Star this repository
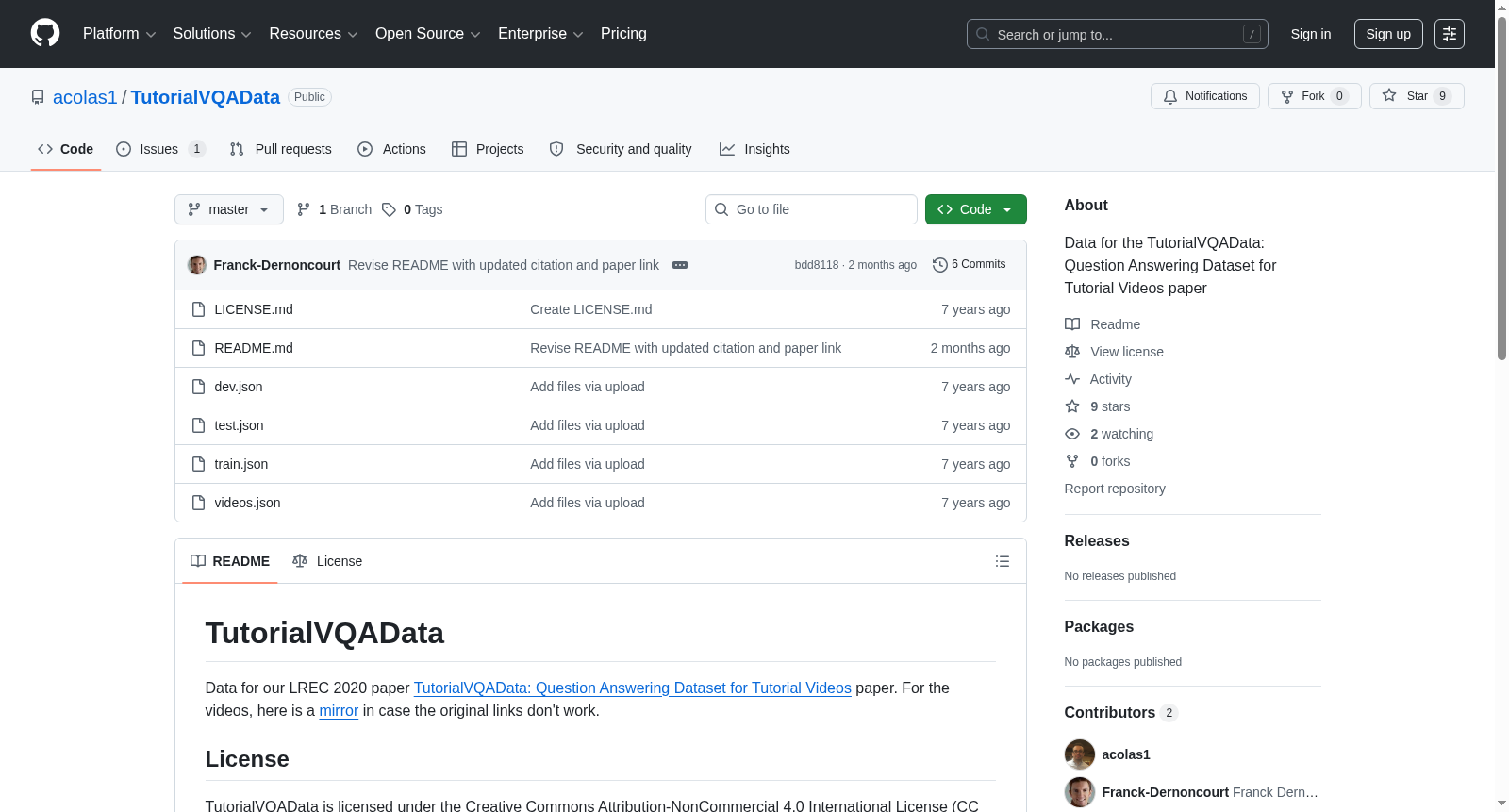This screenshot has height=812, width=1509. pyautogui.click(x=1417, y=96)
